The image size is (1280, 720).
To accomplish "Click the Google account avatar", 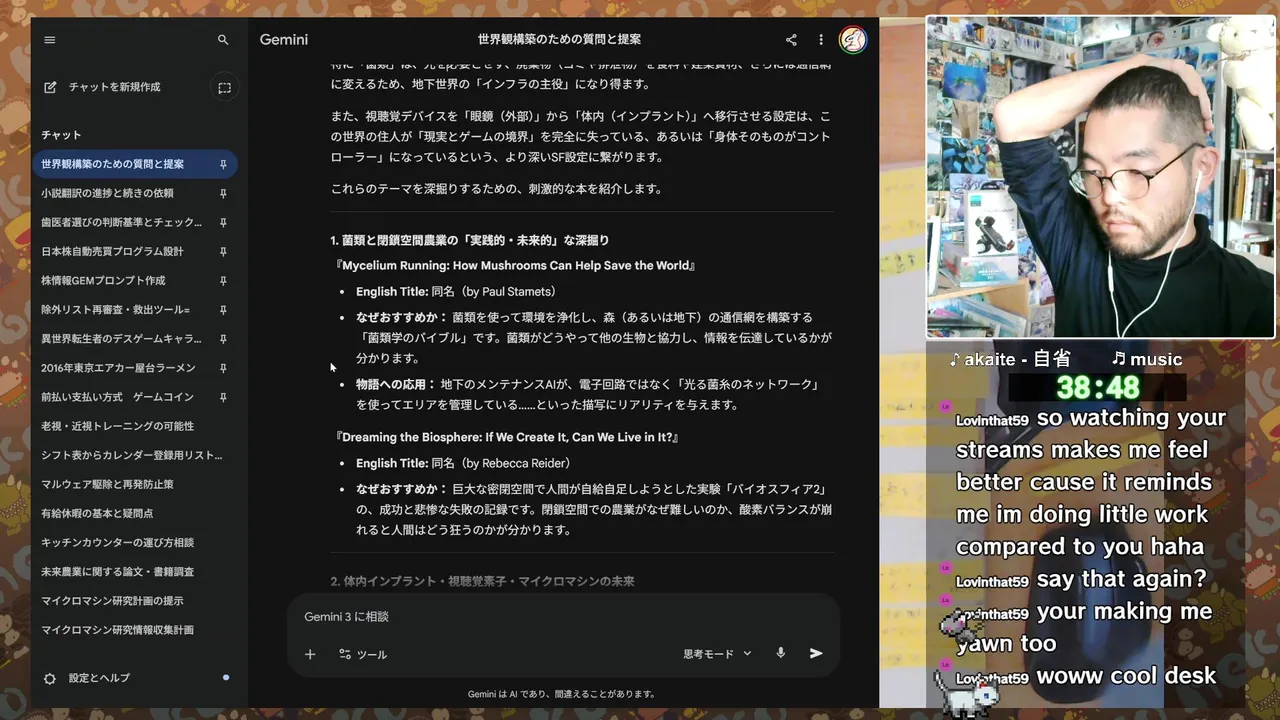I will pyautogui.click(x=853, y=40).
